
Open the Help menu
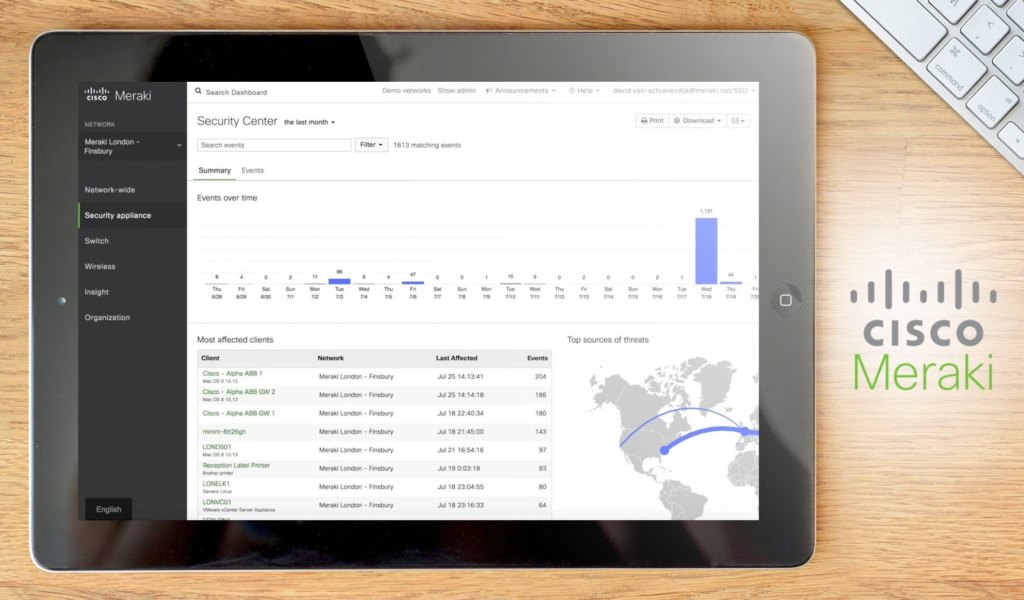coord(584,91)
